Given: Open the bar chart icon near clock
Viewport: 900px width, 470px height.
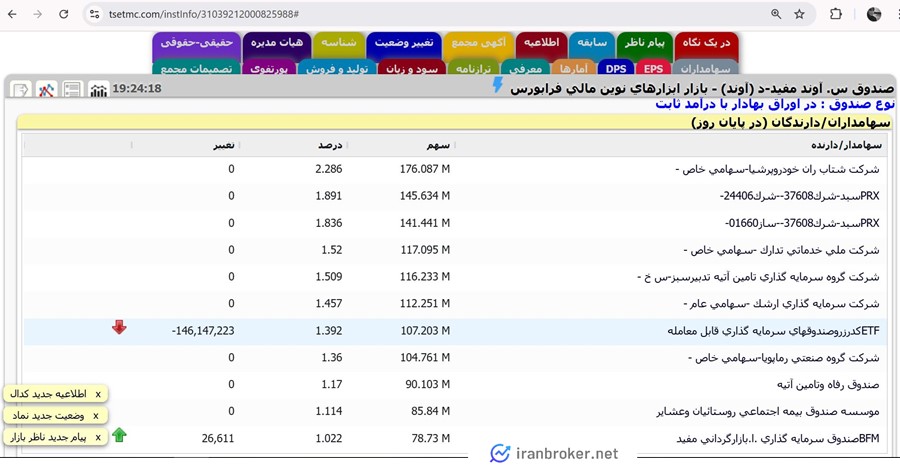Looking at the screenshot, I should click(x=98, y=90).
